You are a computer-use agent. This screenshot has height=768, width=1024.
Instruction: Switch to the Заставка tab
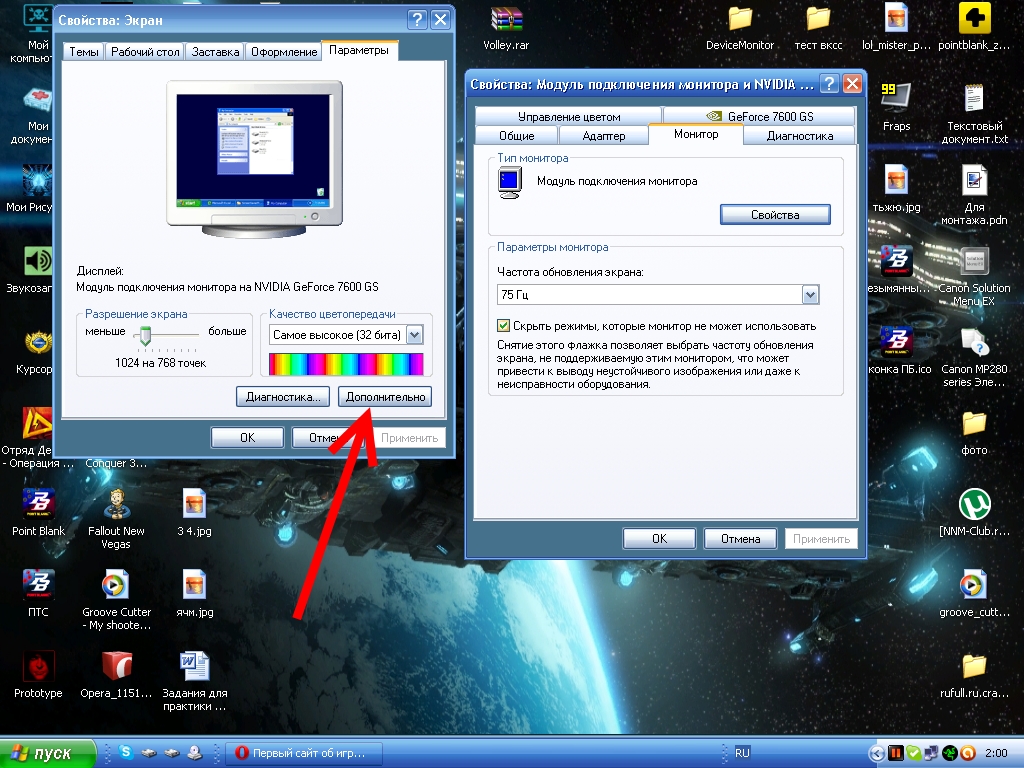point(215,51)
